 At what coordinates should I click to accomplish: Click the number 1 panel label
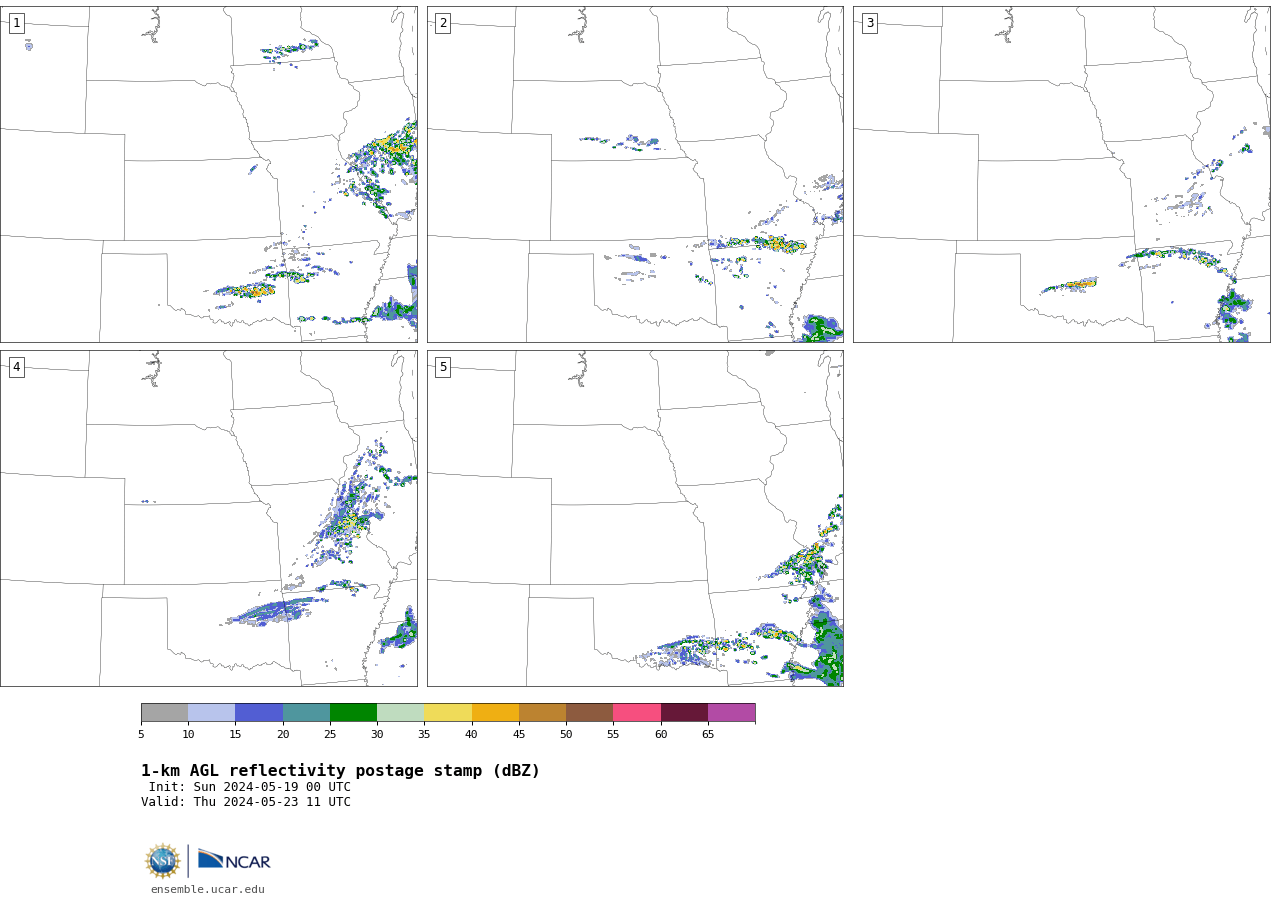pos(16,23)
